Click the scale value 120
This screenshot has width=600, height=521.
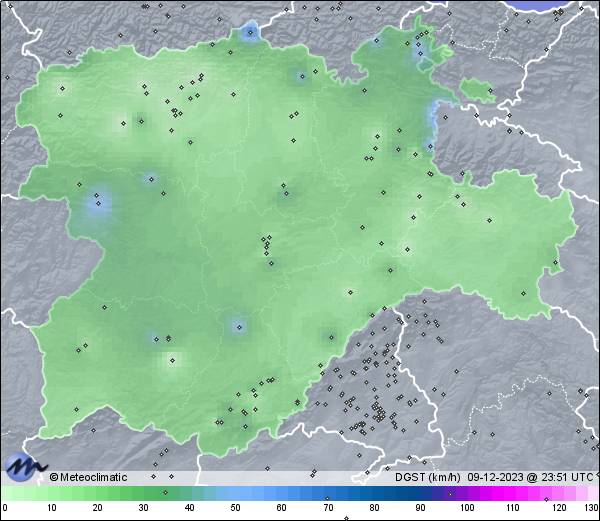(x=559, y=508)
